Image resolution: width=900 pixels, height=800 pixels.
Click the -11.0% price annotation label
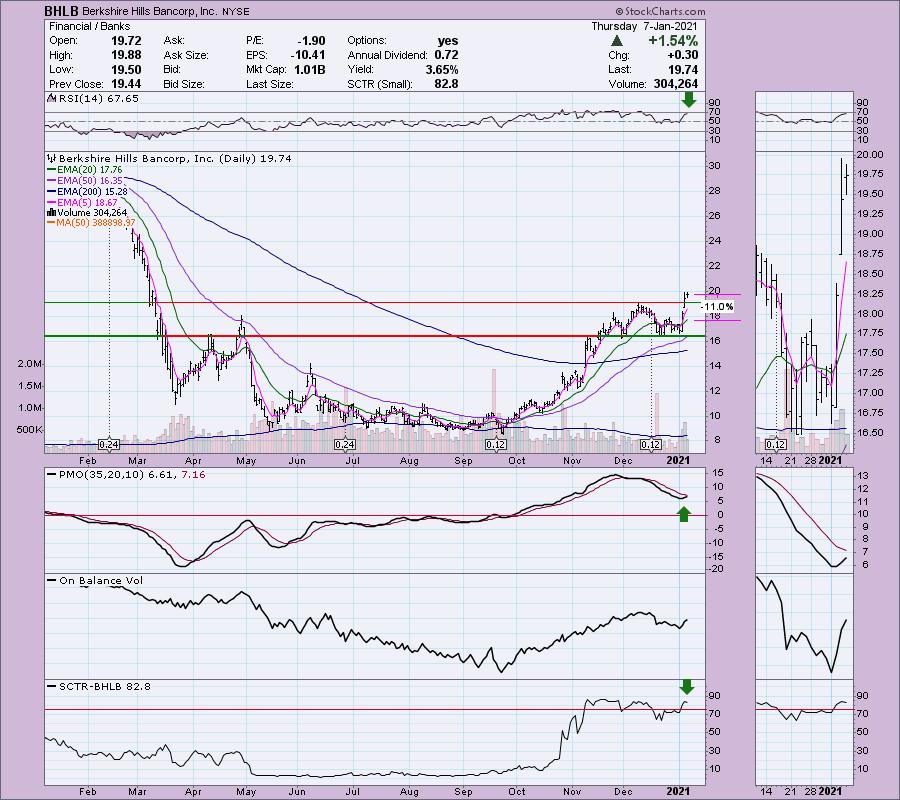pyautogui.click(x=717, y=306)
